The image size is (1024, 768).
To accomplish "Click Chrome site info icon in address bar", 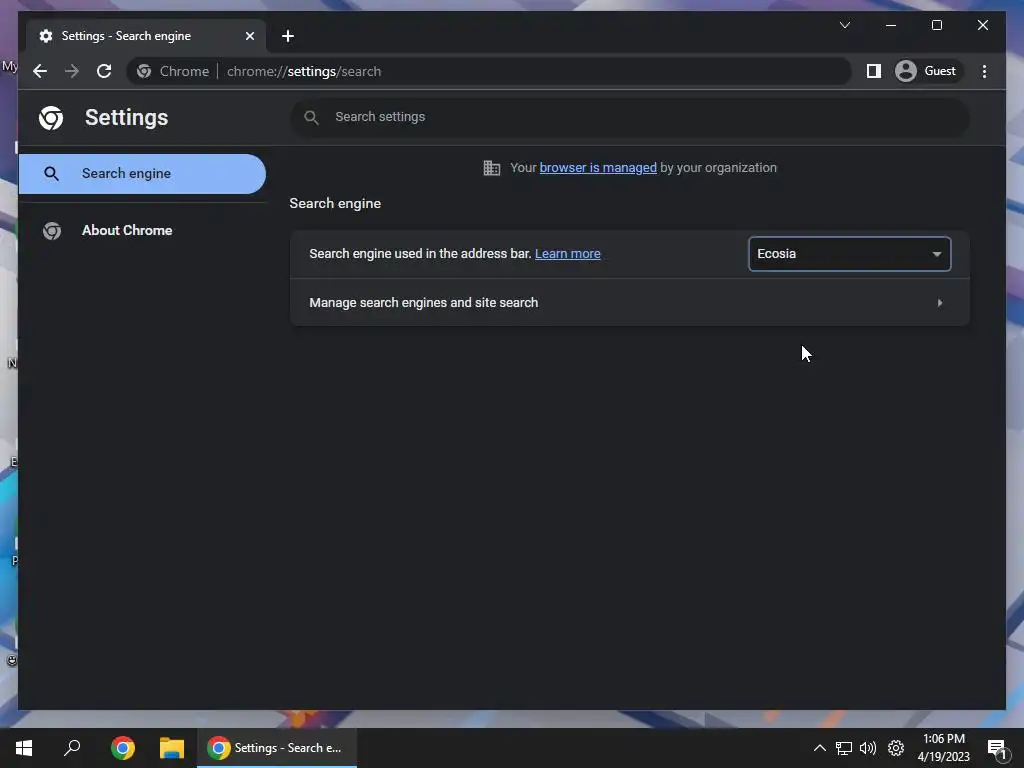I will coord(144,71).
